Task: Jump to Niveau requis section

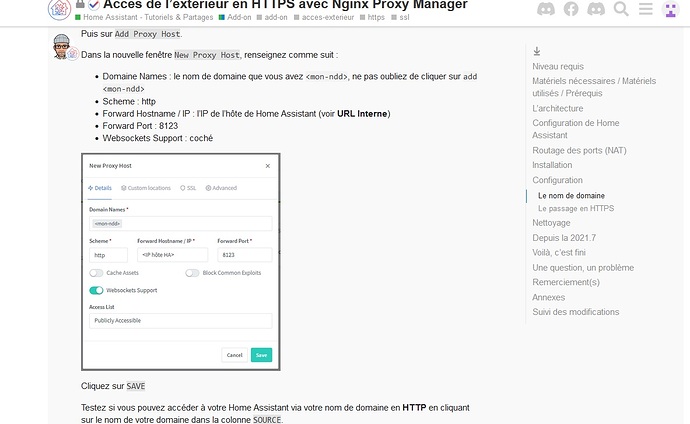Action: pos(558,66)
